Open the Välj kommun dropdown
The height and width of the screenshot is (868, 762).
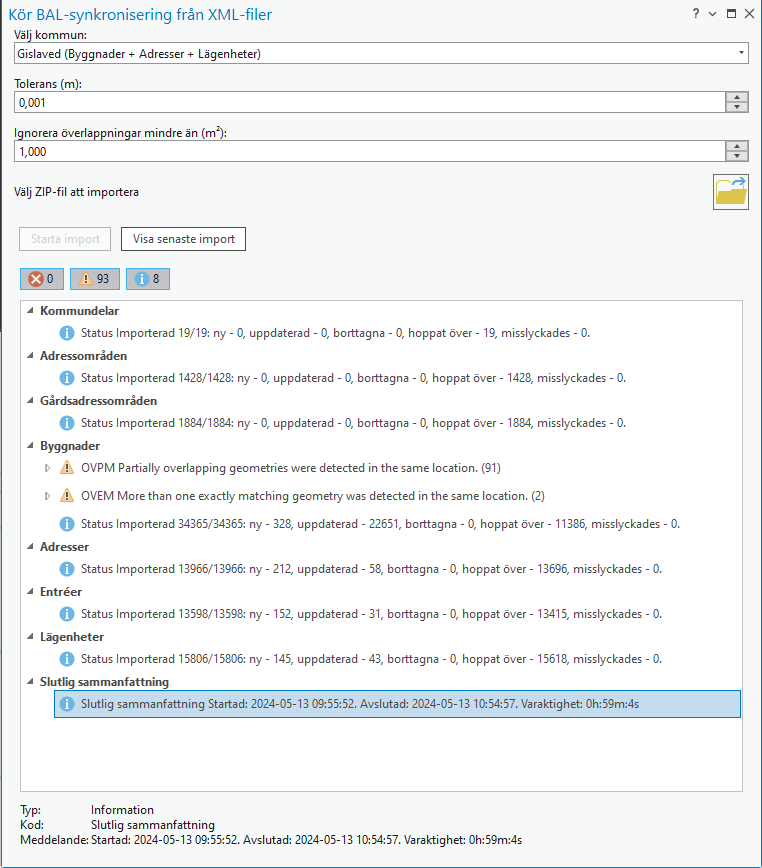point(741,53)
